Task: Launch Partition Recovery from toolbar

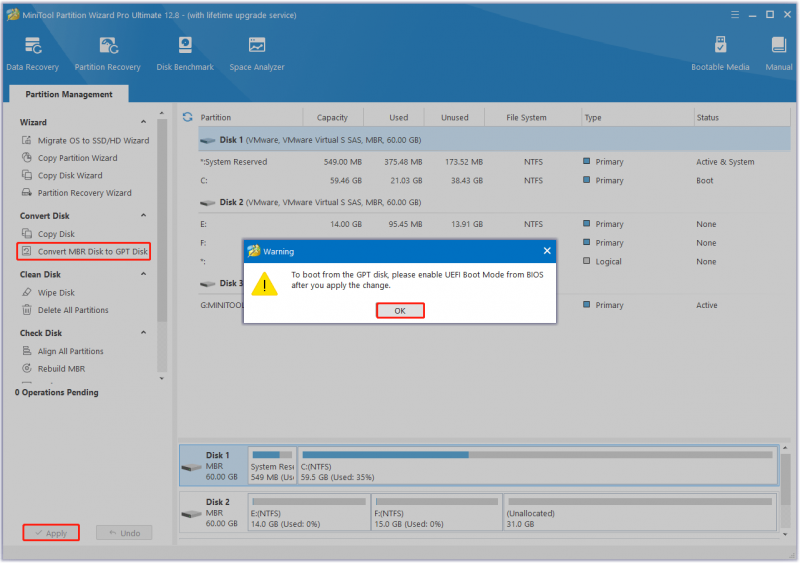Action: point(107,54)
